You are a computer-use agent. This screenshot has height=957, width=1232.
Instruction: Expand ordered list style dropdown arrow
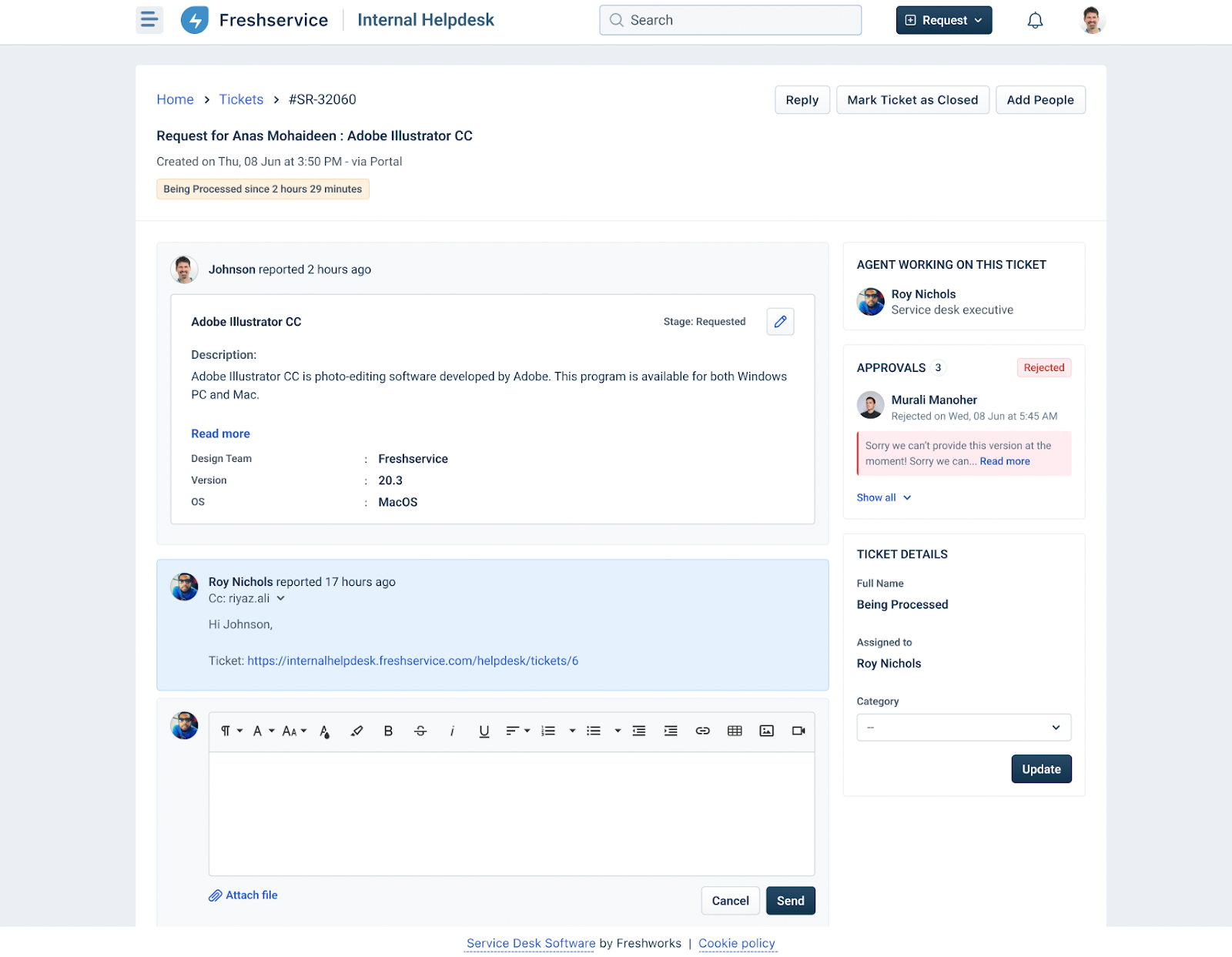click(x=572, y=731)
